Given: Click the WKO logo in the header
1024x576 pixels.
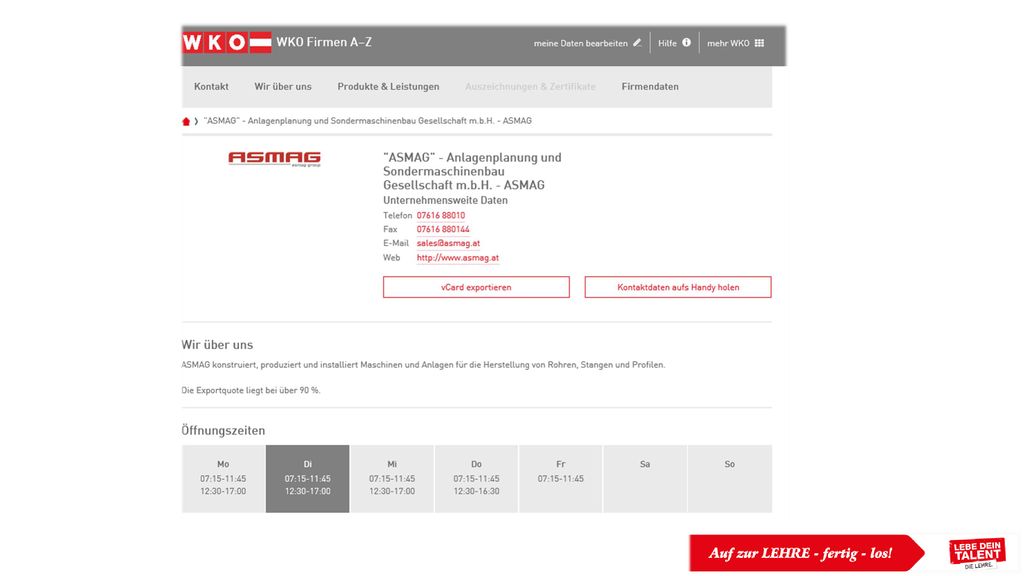Looking at the screenshot, I should pos(227,42).
